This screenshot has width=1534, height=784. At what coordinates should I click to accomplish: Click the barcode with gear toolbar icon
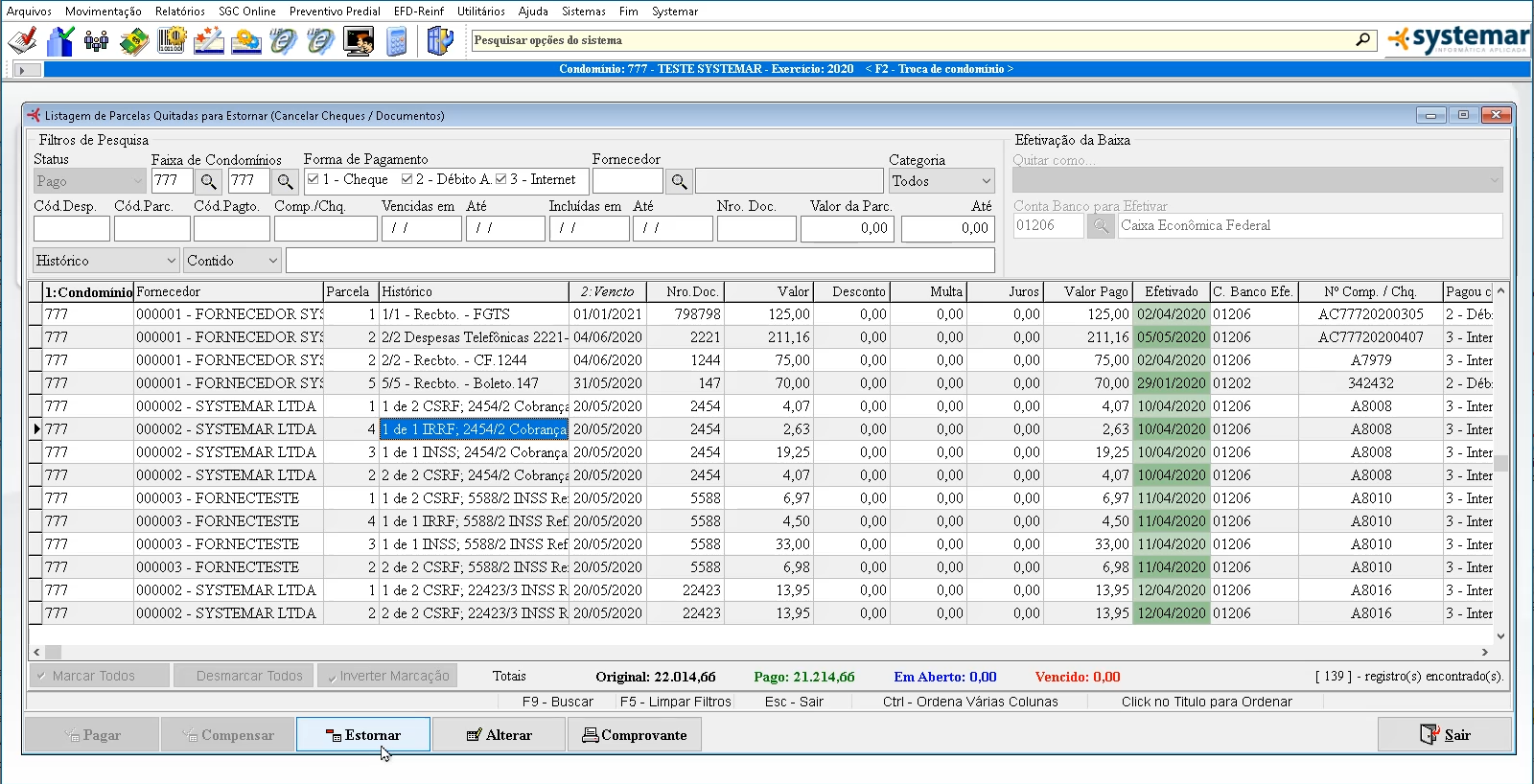172,41
